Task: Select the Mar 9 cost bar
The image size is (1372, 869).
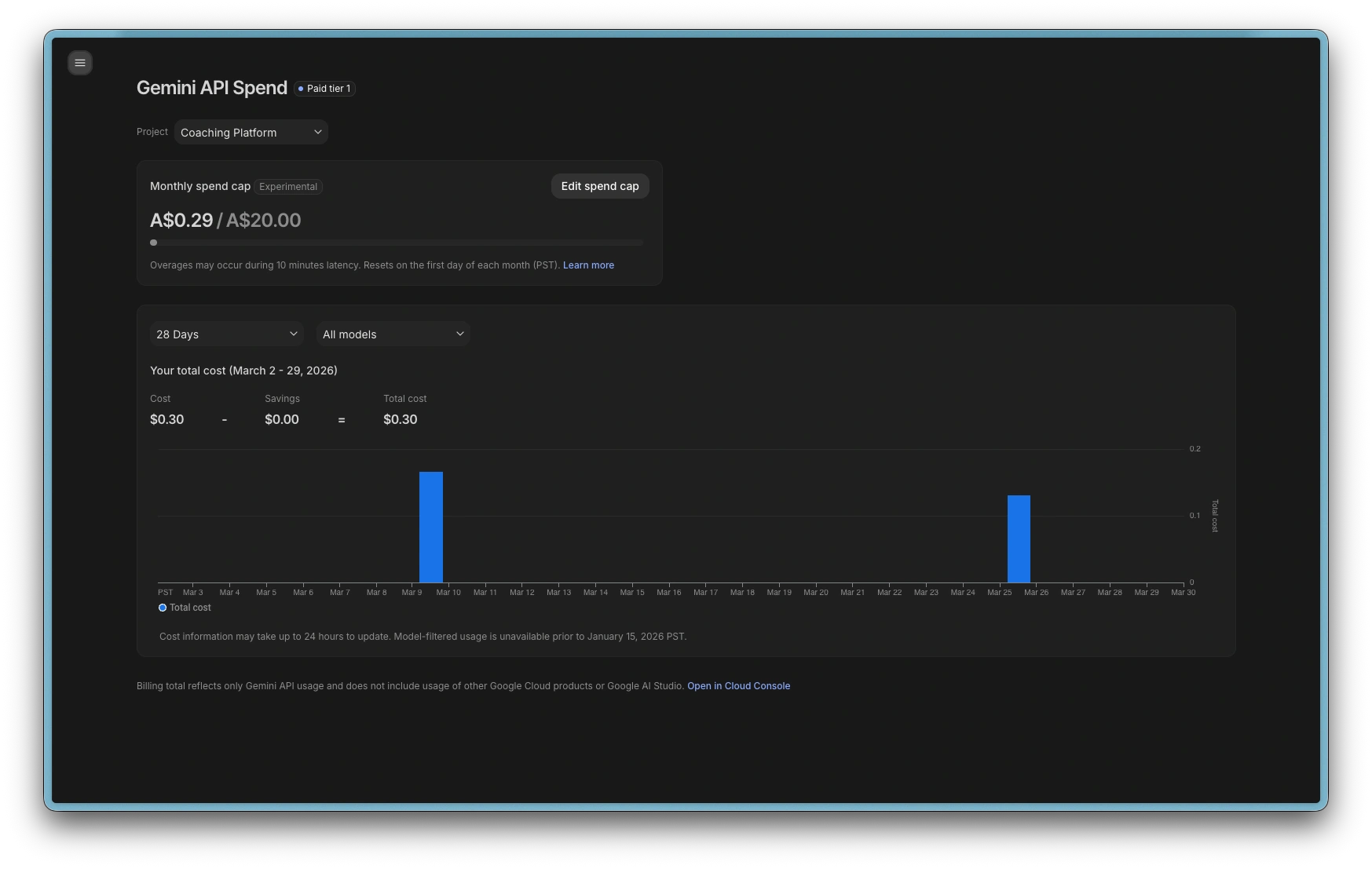Action: [431, 527]
